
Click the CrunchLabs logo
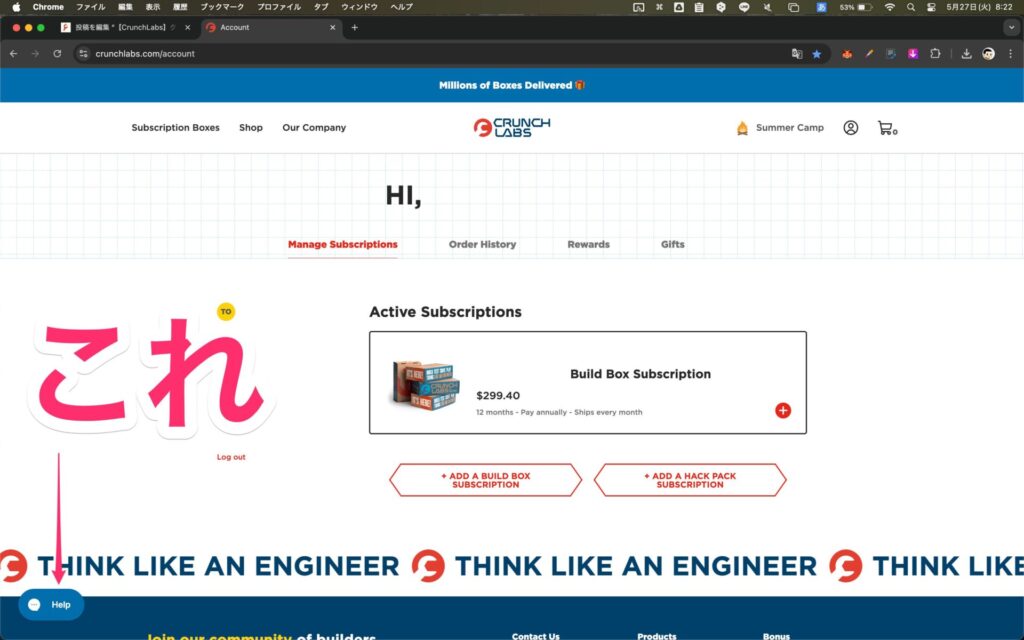coord(512,127)
